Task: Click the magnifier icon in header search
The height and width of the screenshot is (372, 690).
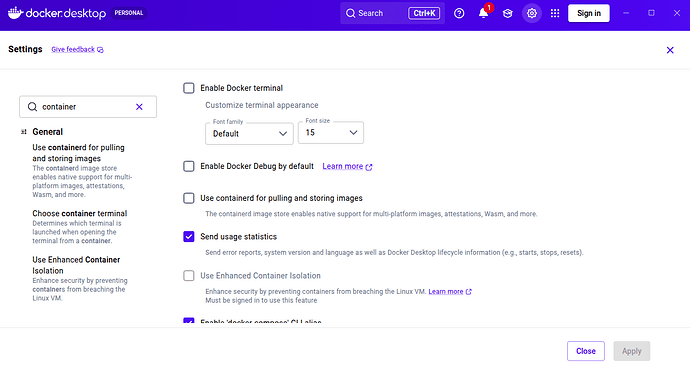Action: (350, 13)
